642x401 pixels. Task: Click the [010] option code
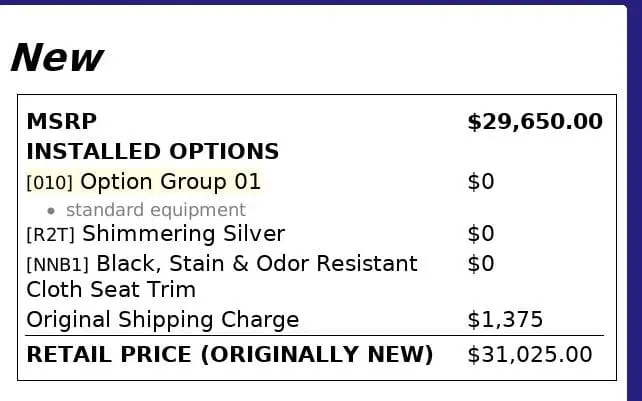coord(50,183)
